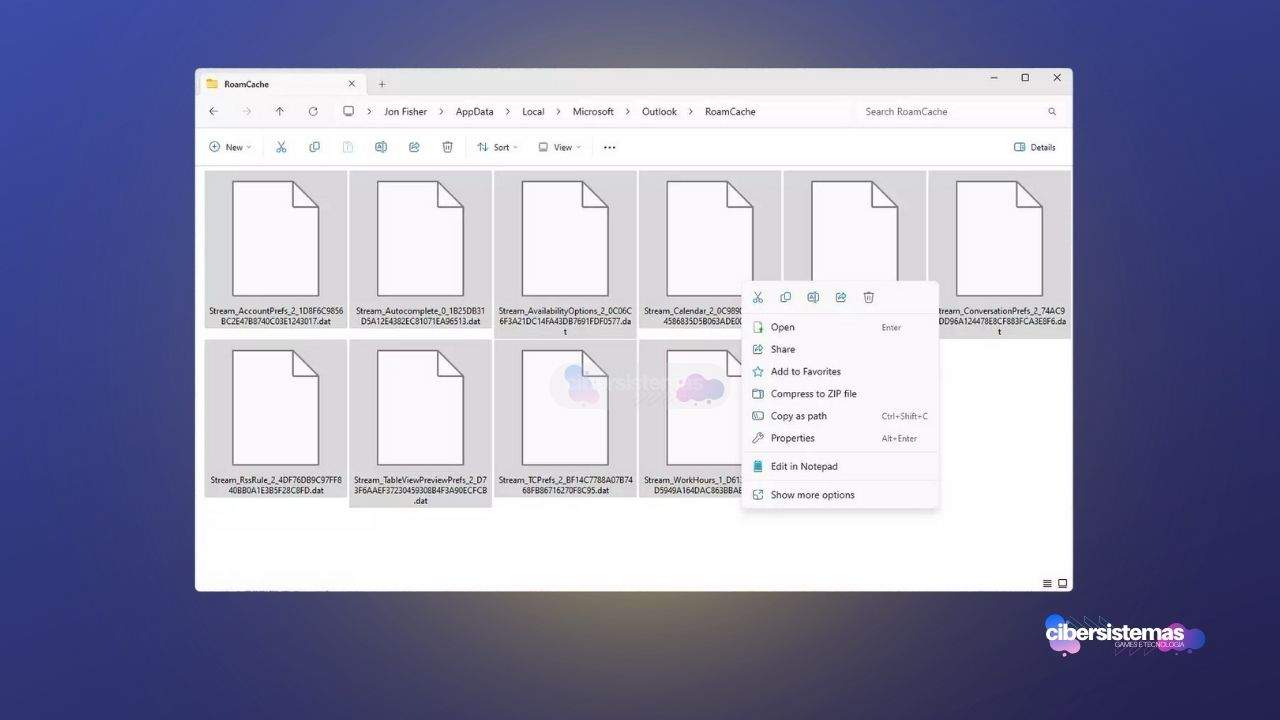Select Add to Favorites
This screenshot has width=1280, height=720.
point(840,371)
